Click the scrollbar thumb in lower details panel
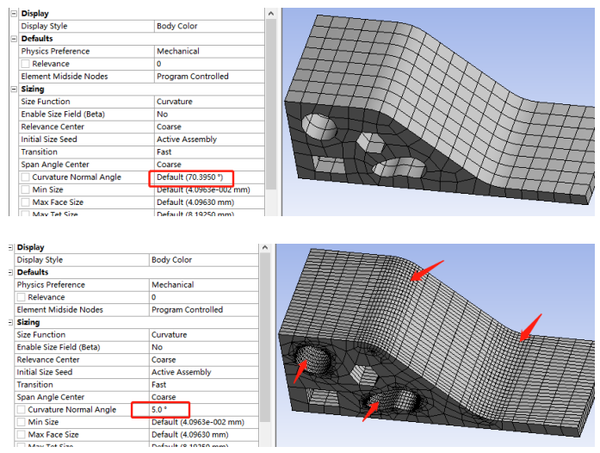The image size is (600, 453). pyautogui.click(x=265, y=337)
